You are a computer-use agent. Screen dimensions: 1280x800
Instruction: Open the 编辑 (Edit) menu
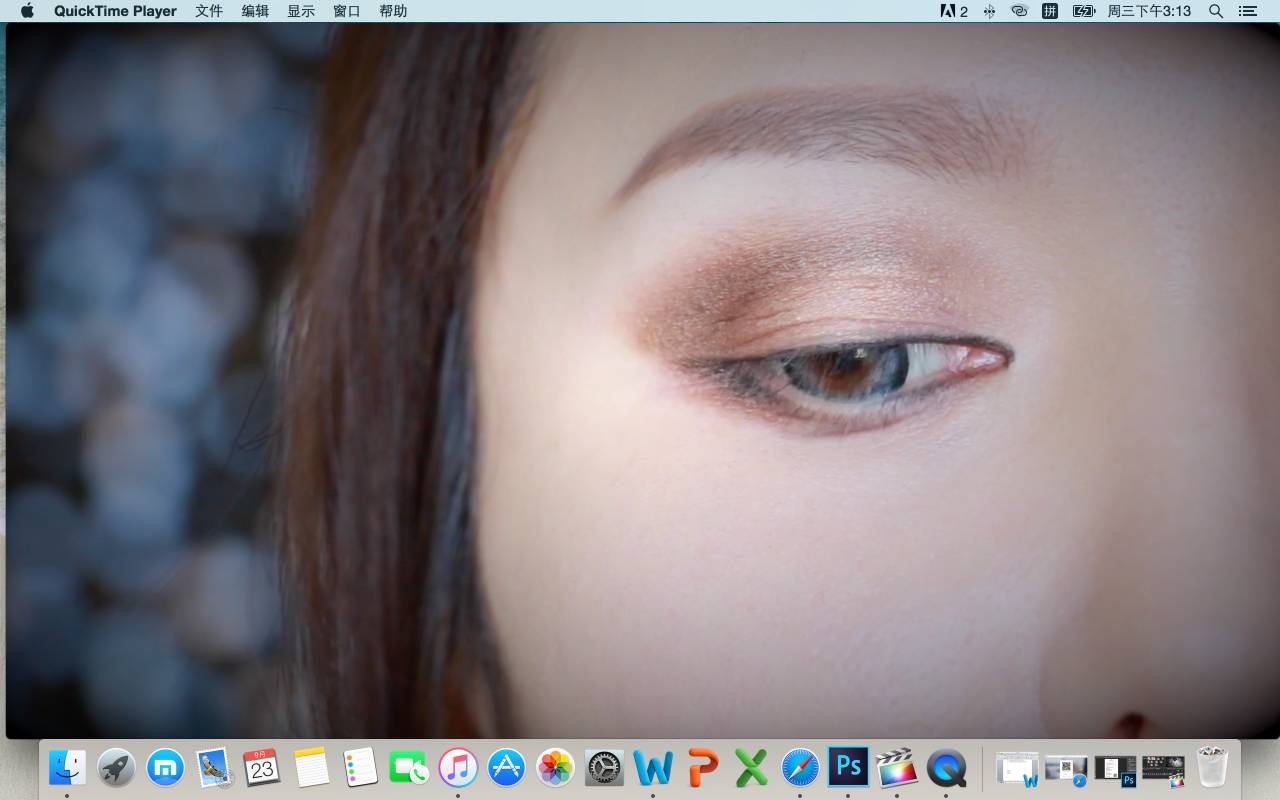[255, 11]
